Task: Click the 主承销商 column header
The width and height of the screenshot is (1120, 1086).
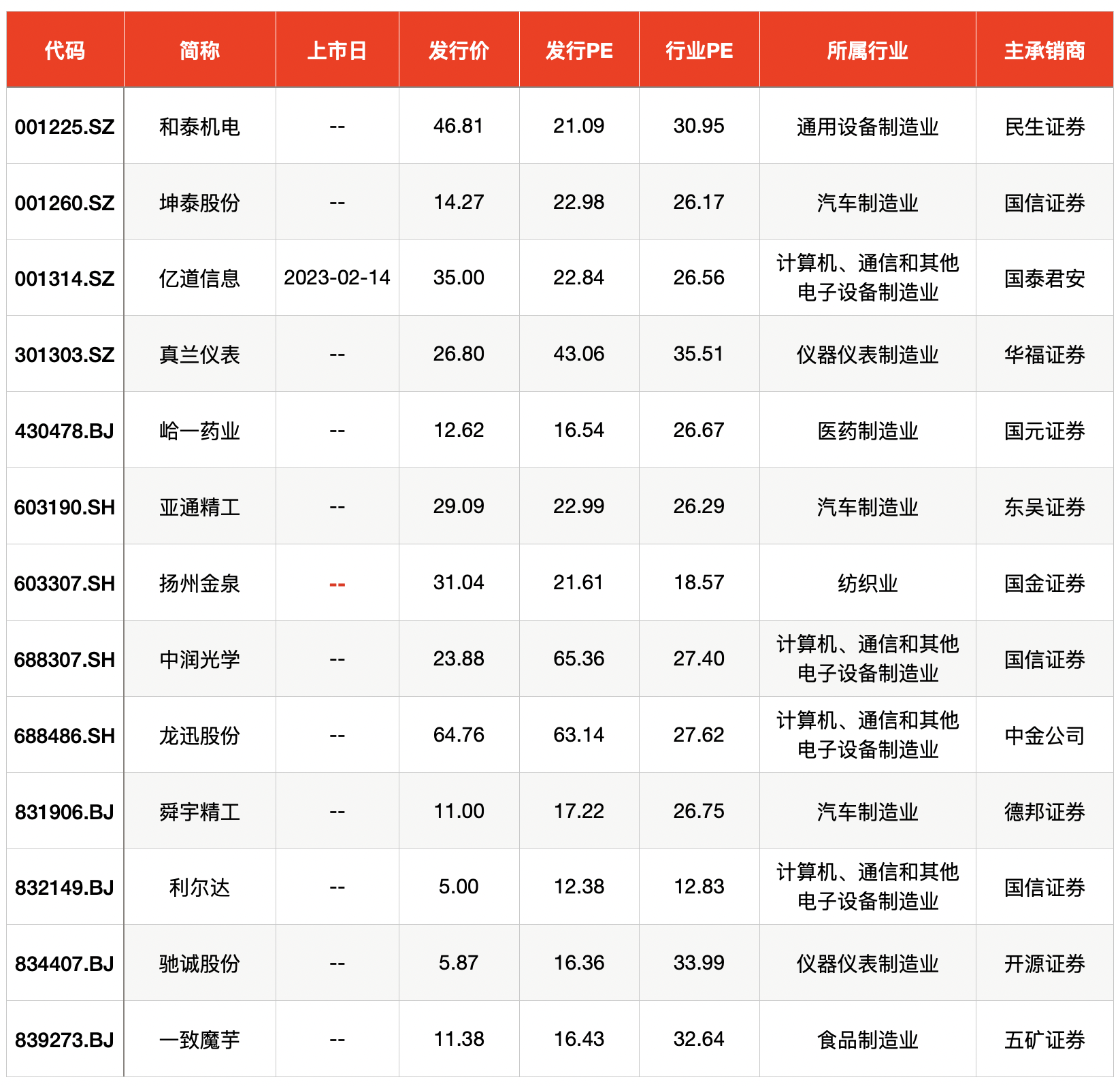Action: 1044,50
